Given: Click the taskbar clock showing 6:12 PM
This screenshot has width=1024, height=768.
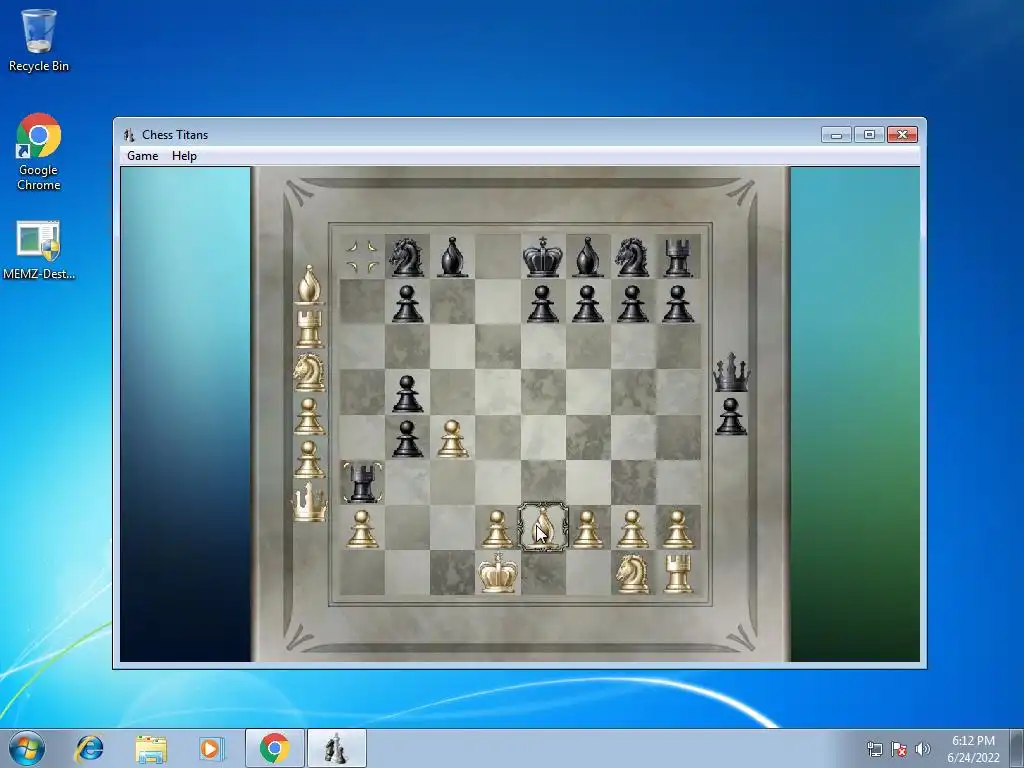Looking at the screenshot, I should pos(973,748).
